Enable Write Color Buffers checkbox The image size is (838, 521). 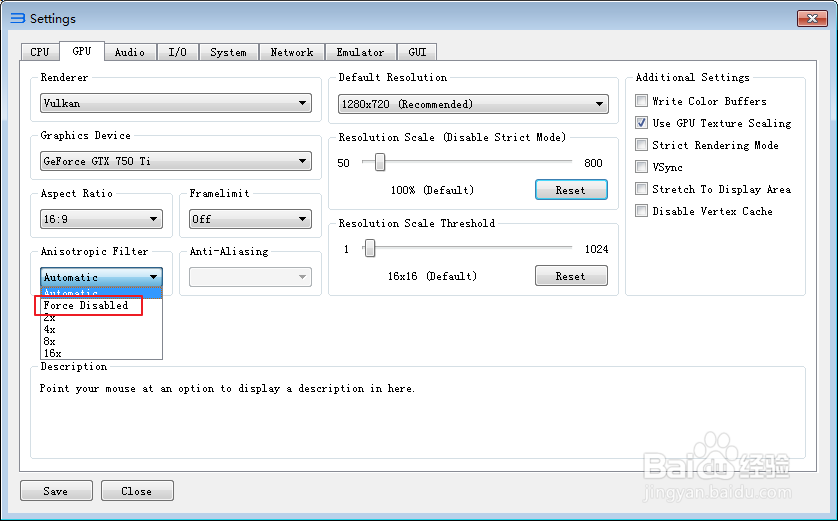(641, 101)
